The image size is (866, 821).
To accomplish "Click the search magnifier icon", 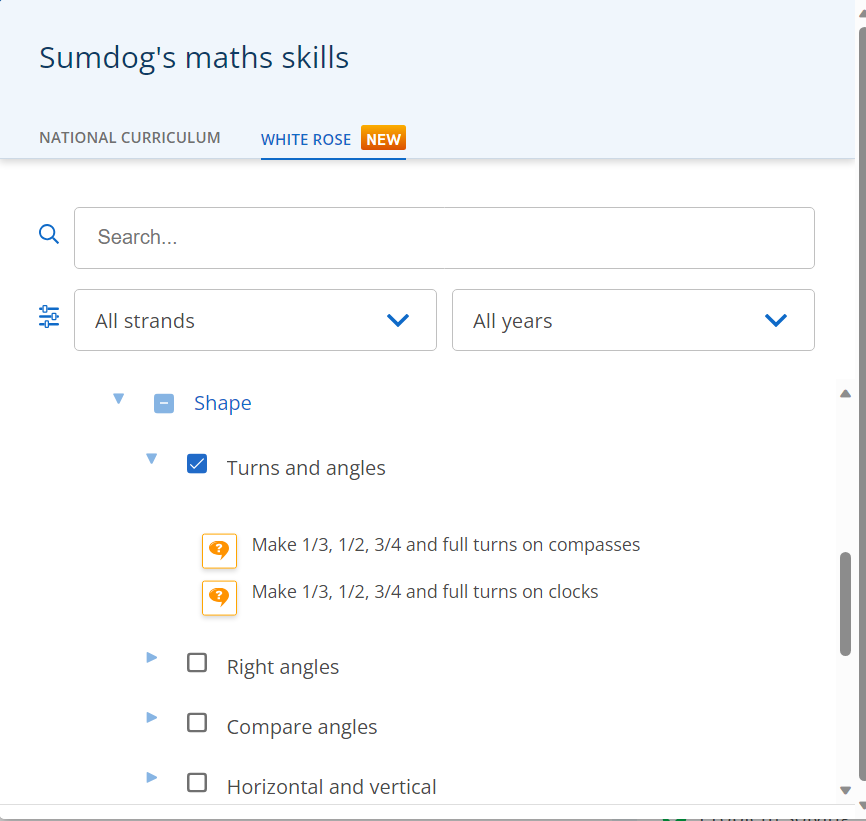I will (49, 234).
